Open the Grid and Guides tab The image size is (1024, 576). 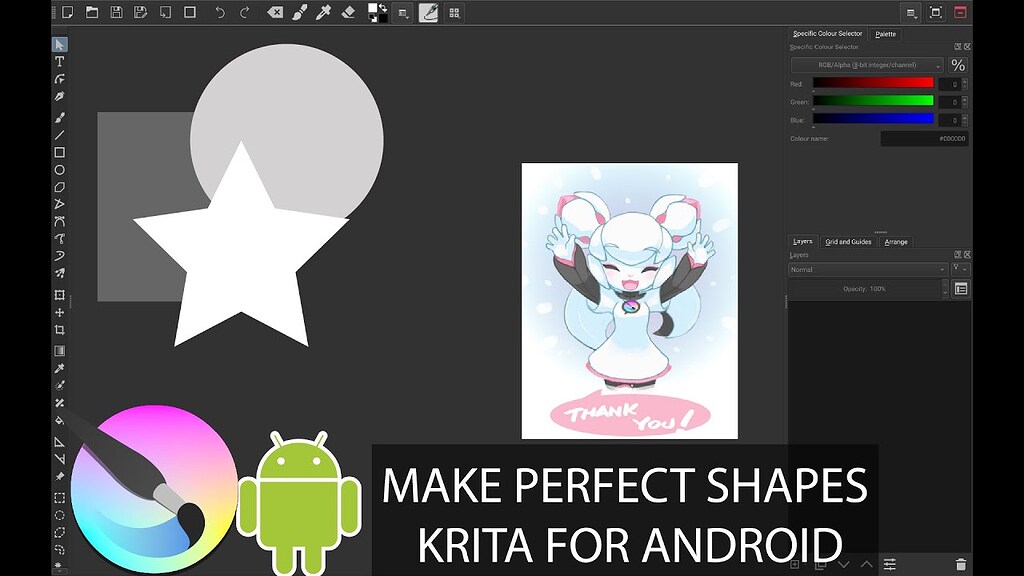click(848, 242)
